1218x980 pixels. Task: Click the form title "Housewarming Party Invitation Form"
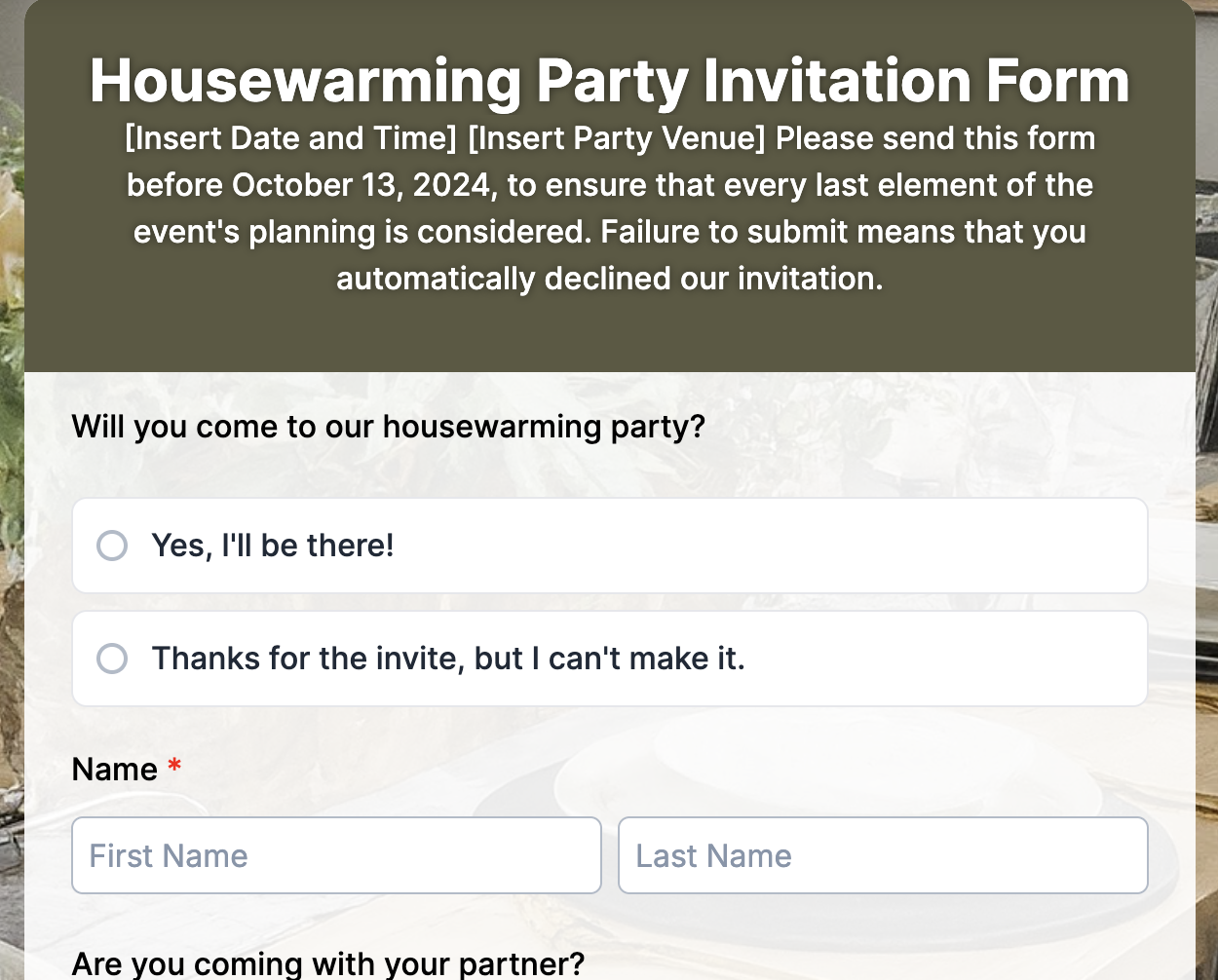pyautogui.click(x=609, y=81)
